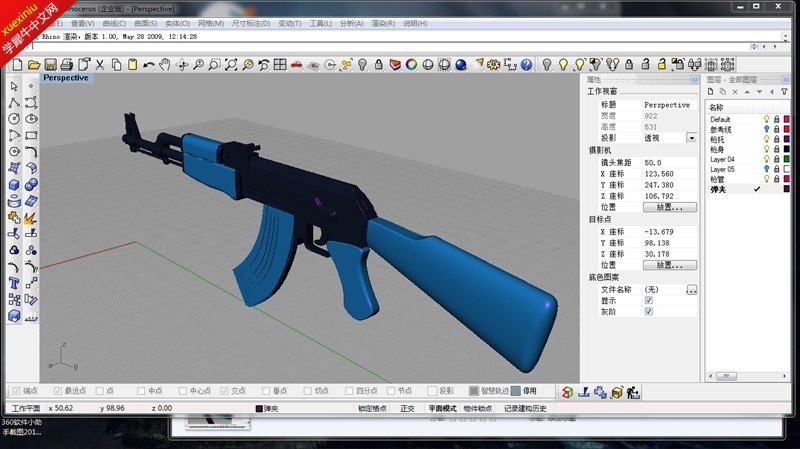Cut selection with the scissors icon
The width and height of the screenshot is (800, 449).
click(x=100, y=65)
